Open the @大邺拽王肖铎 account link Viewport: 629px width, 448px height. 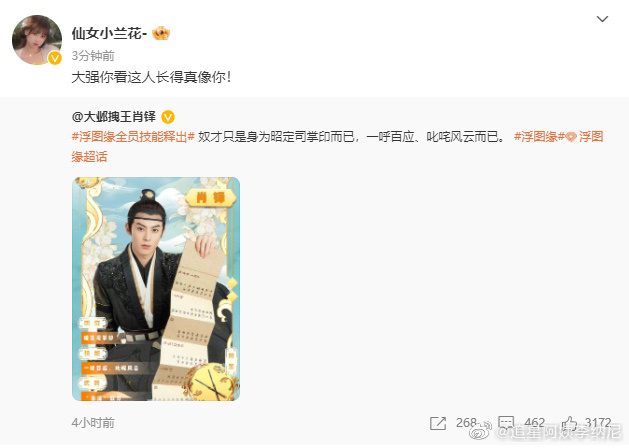(x=114, y=117)
